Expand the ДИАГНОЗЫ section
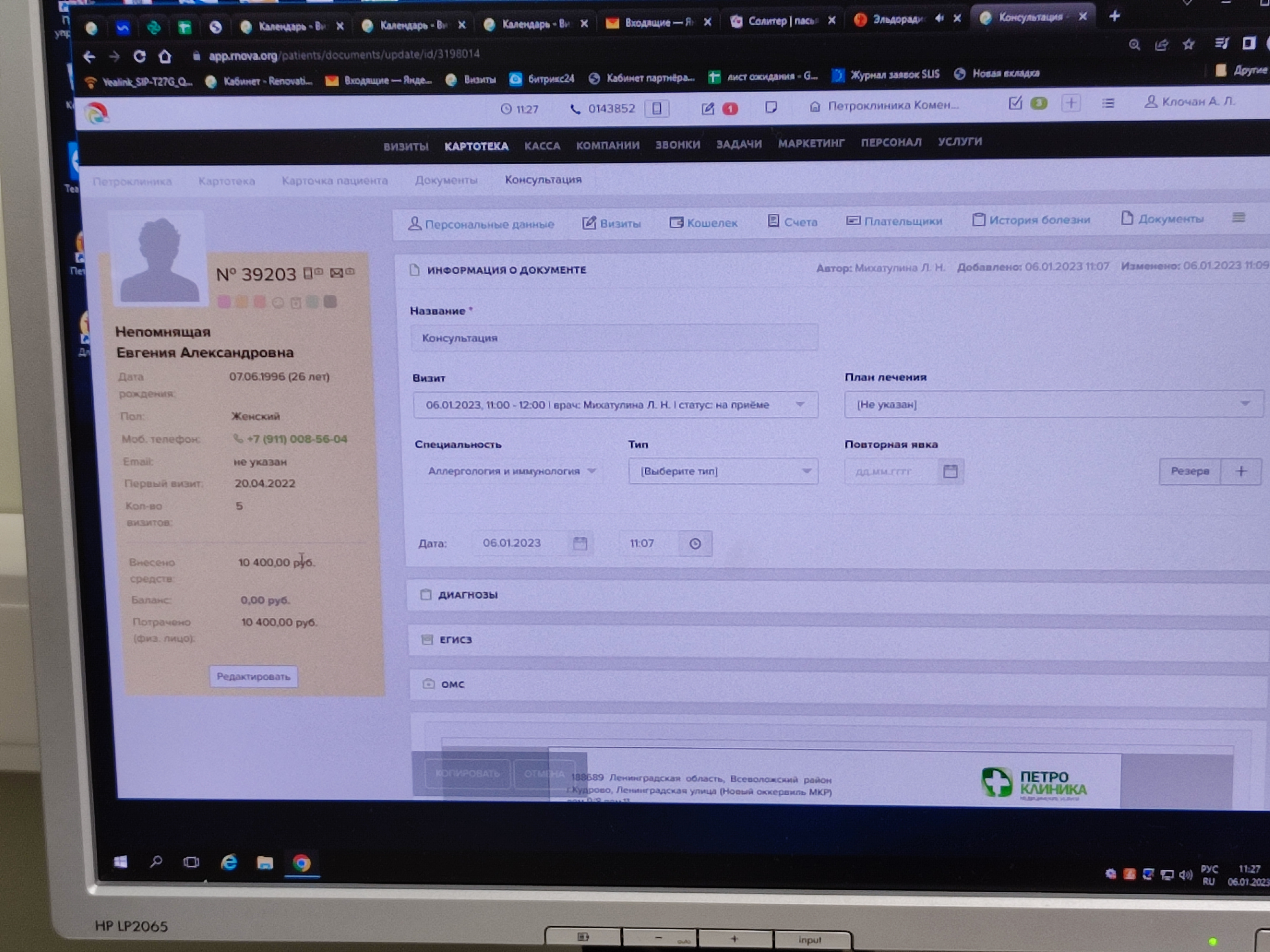The width and height of the screenshot is (1270, 952). pos(467,595)
